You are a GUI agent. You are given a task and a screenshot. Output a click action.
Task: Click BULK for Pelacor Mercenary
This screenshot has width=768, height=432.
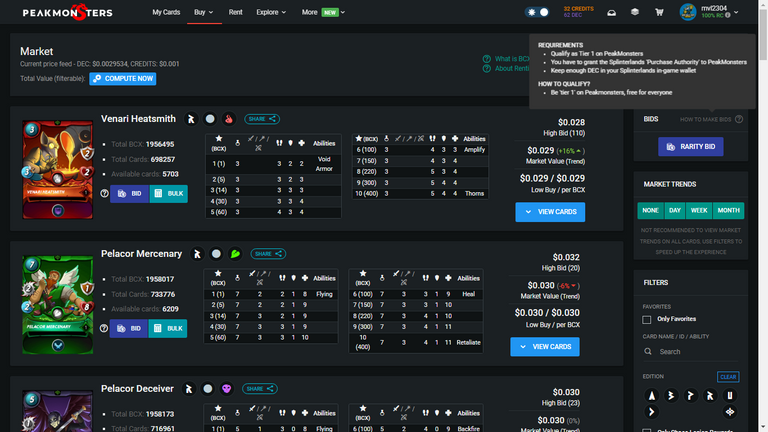tap(168, 328)
